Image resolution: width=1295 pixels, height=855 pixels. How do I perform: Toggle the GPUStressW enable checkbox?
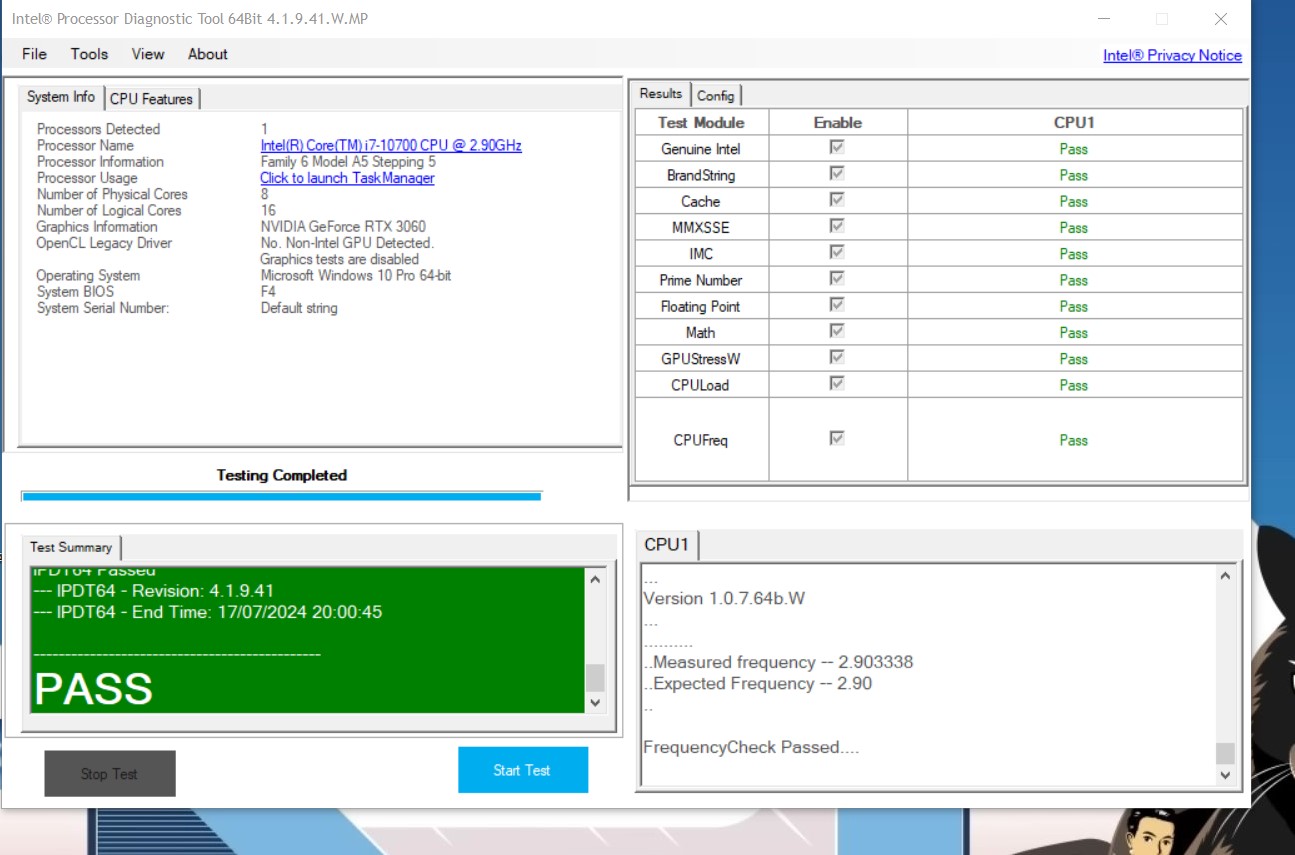pyautogui.click(x=837, y=358)
